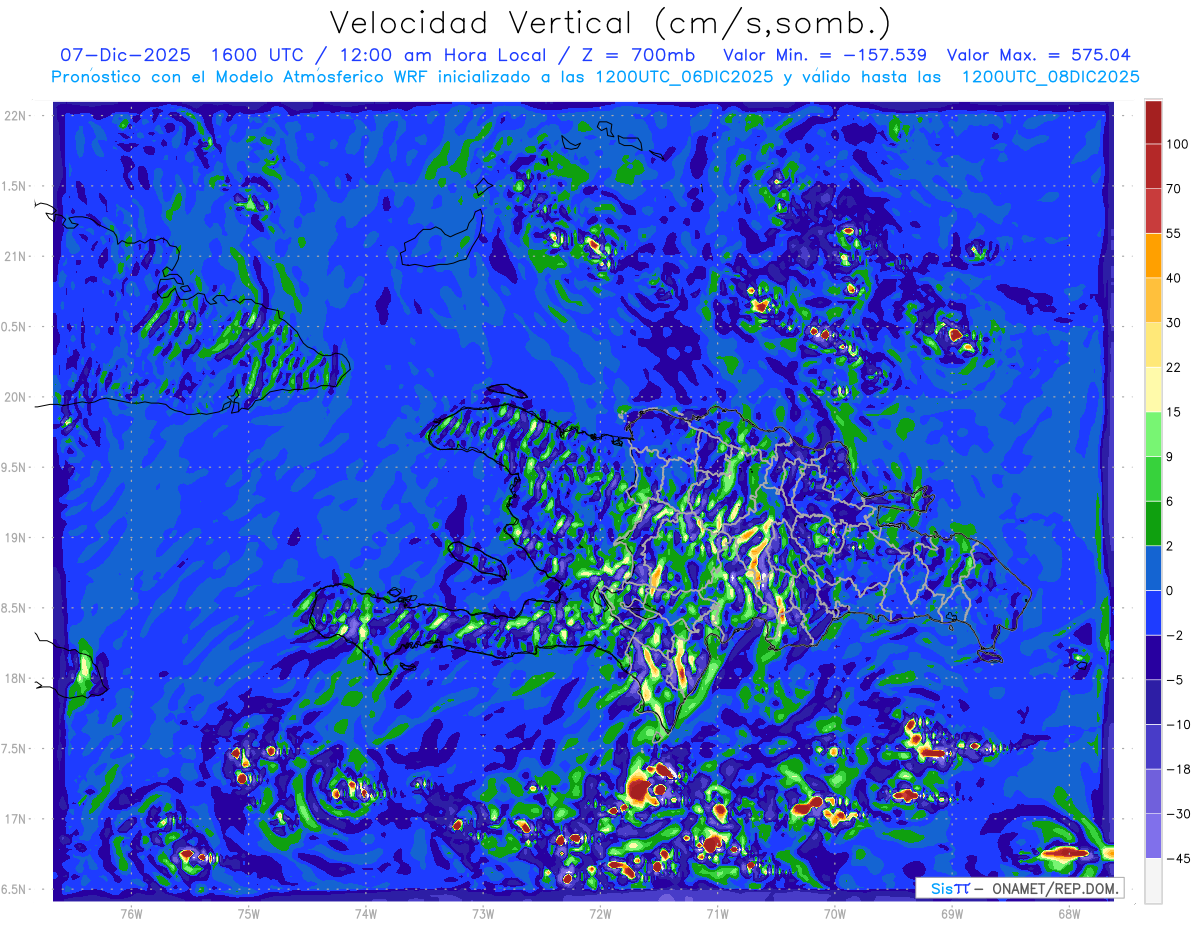Click the pale yellow swatch between 15 and 22
The image size is (1200, 927).
1153,389
